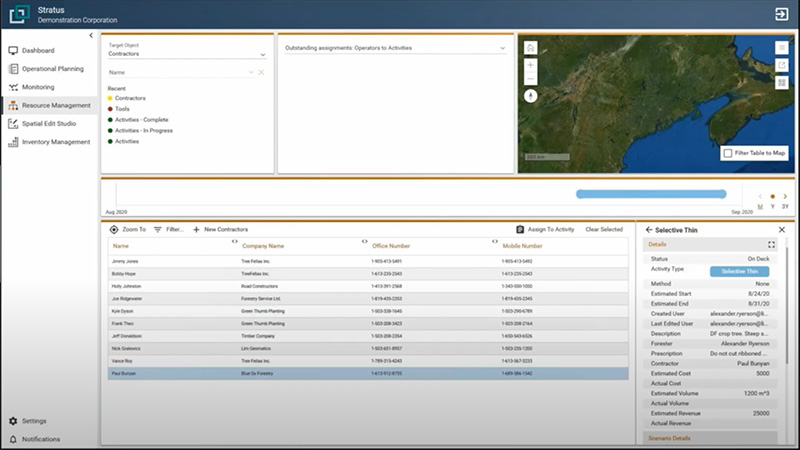The height and width of the screenshot is (450, 800).
Task: Expand the Details section fullscreen icon
Action: [771, 245]
